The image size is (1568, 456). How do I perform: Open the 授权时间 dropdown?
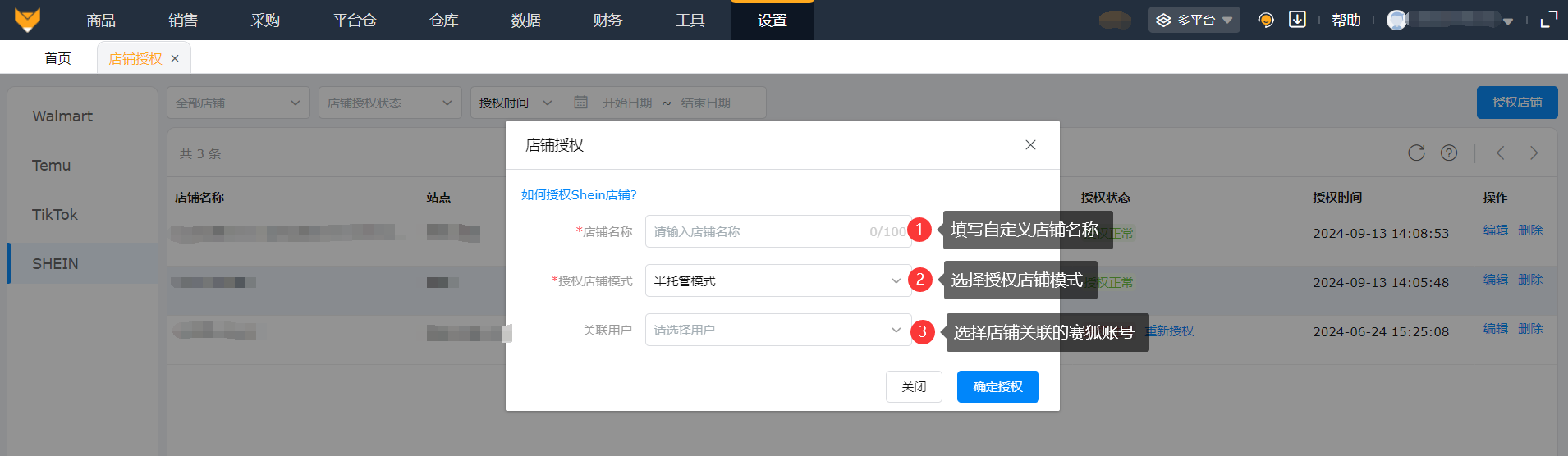(516, 103)
